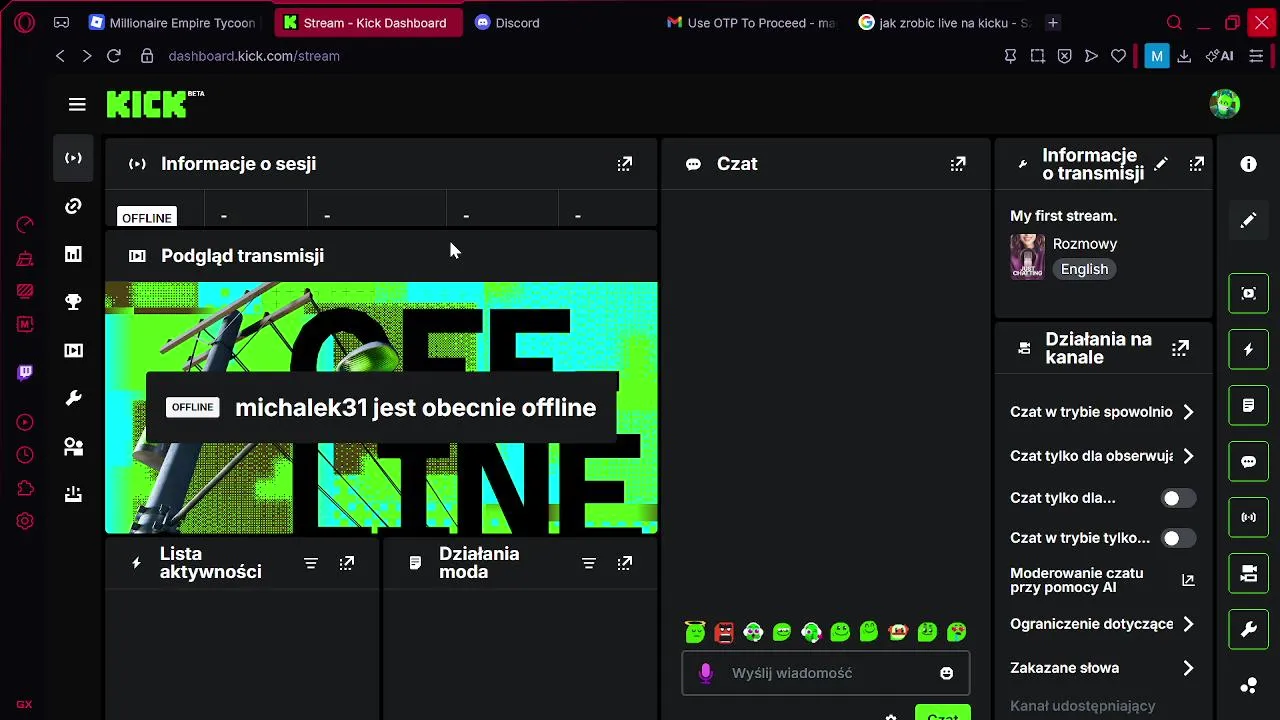This screenshot has width=1280, height=720.
Task: Edit stream info with the header pencil icon
Action: (1161, 164)
